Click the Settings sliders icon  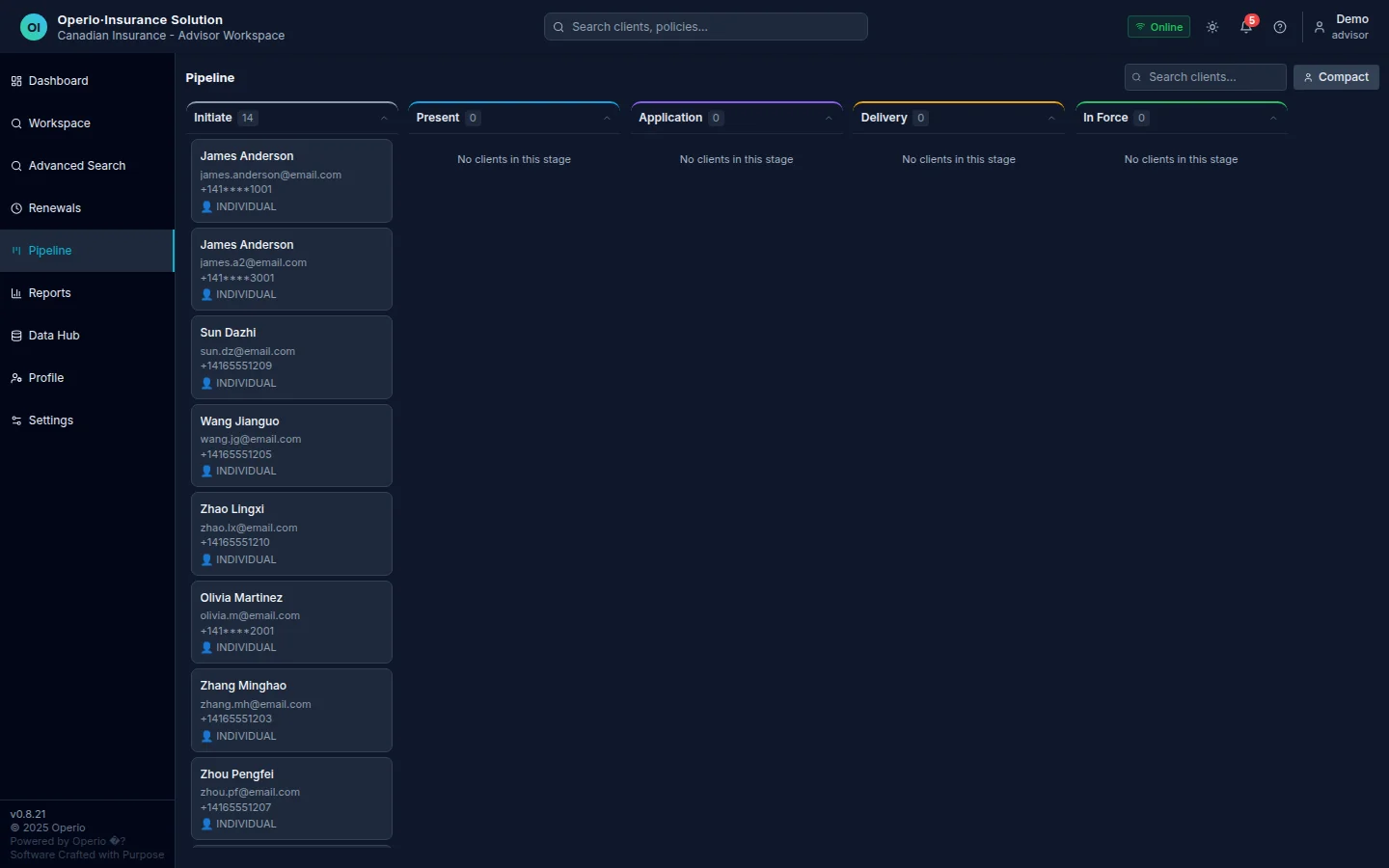16,420
